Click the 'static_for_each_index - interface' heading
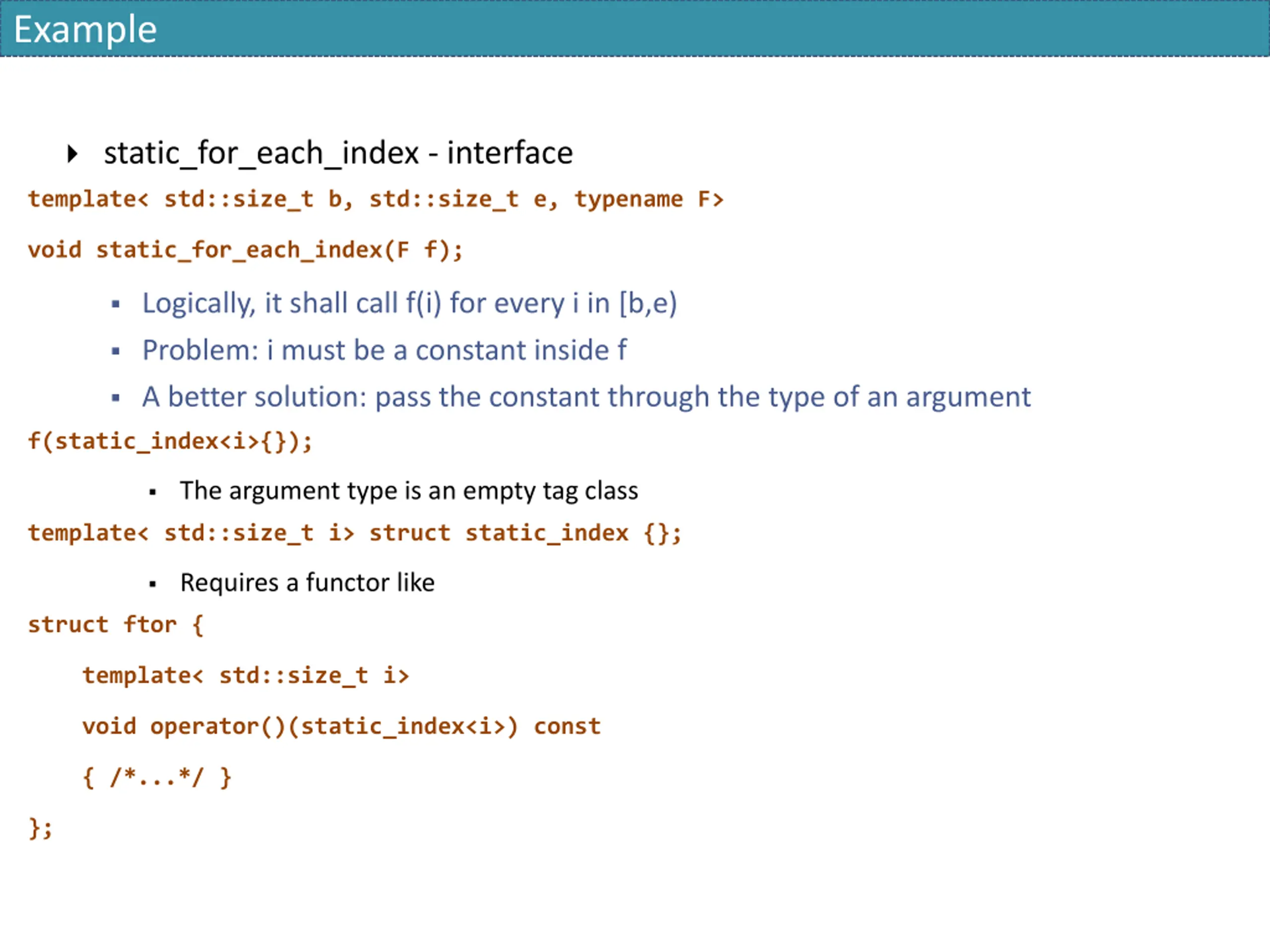The height and width of the screenshot is (952, 1270). pyautogui.click(x=338, y=153)
